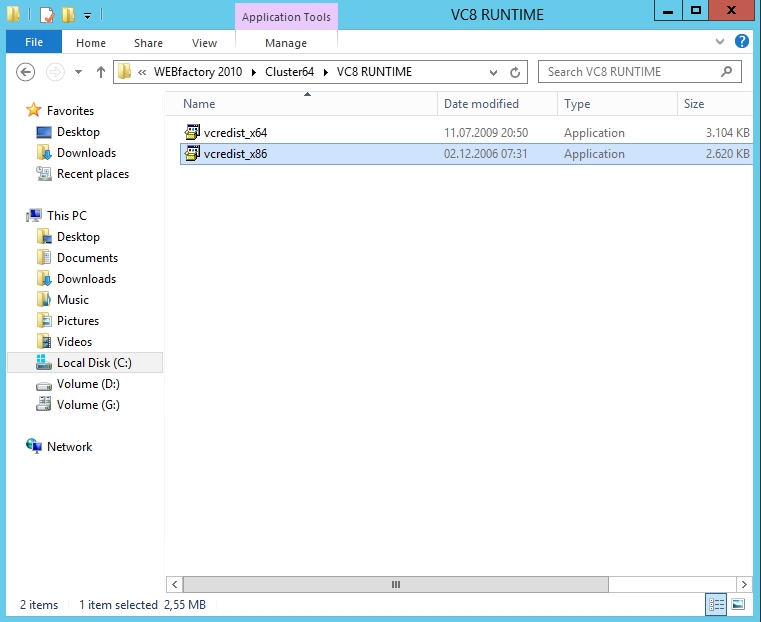Refresh the VC8 RUNTIME folder

click(x=515, y=72)
